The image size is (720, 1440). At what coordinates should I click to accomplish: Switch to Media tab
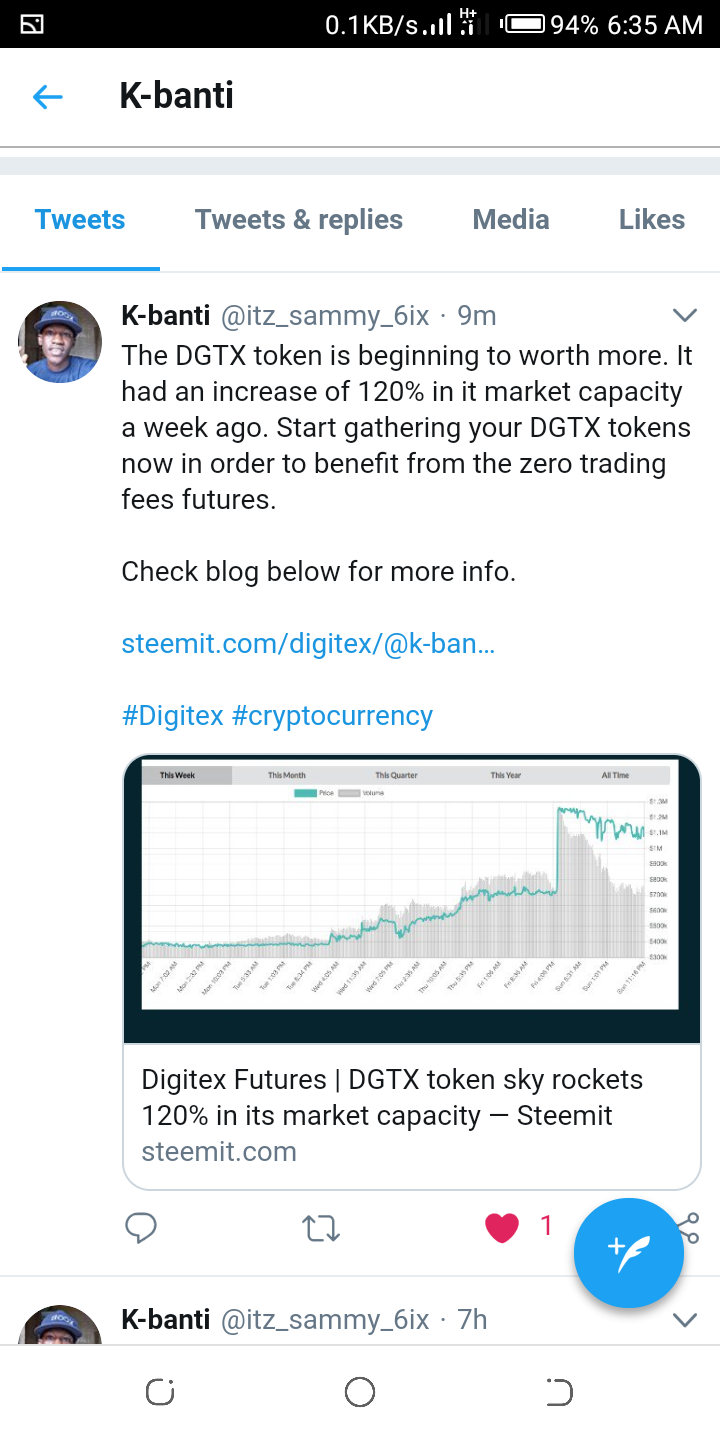click(511, 220)
